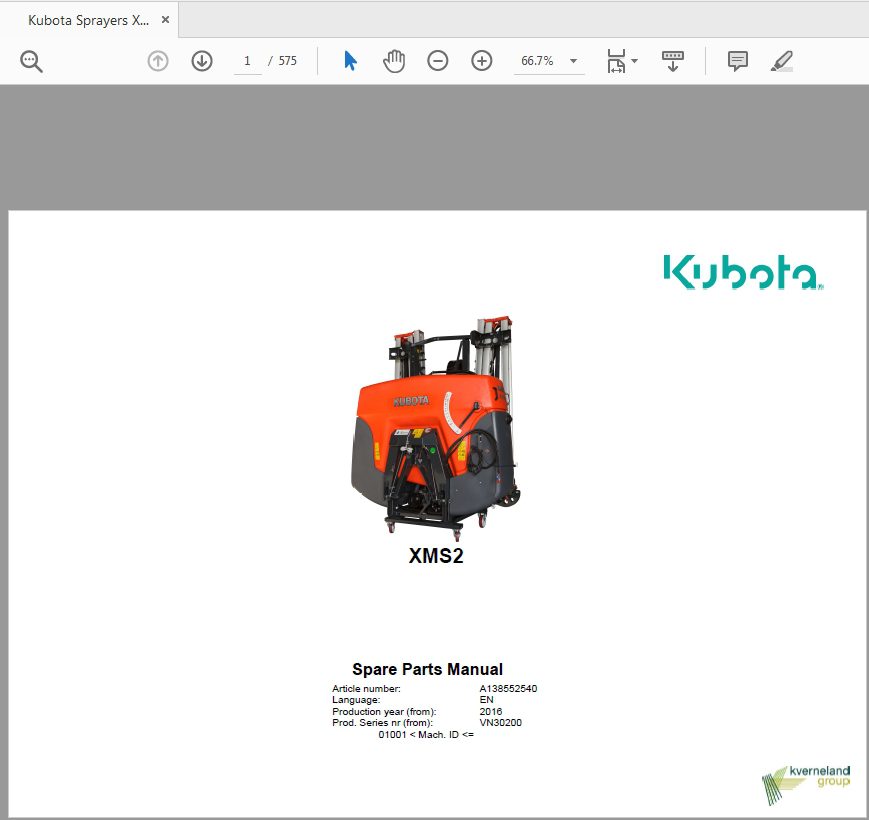Screen dimensions: 869x820
Task: Open the find text magnifier tool
Action: (31, 61)
